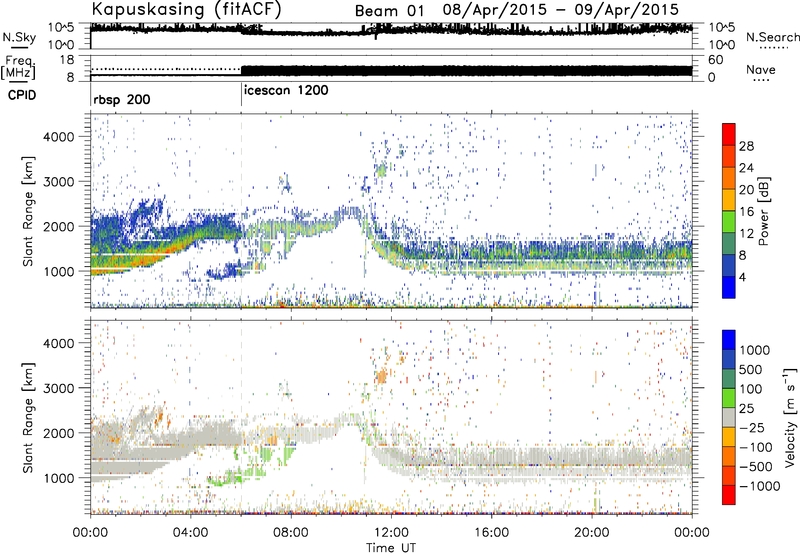Click the 'CPID' row label
This screenshot has height=554, width=800.
22,95
